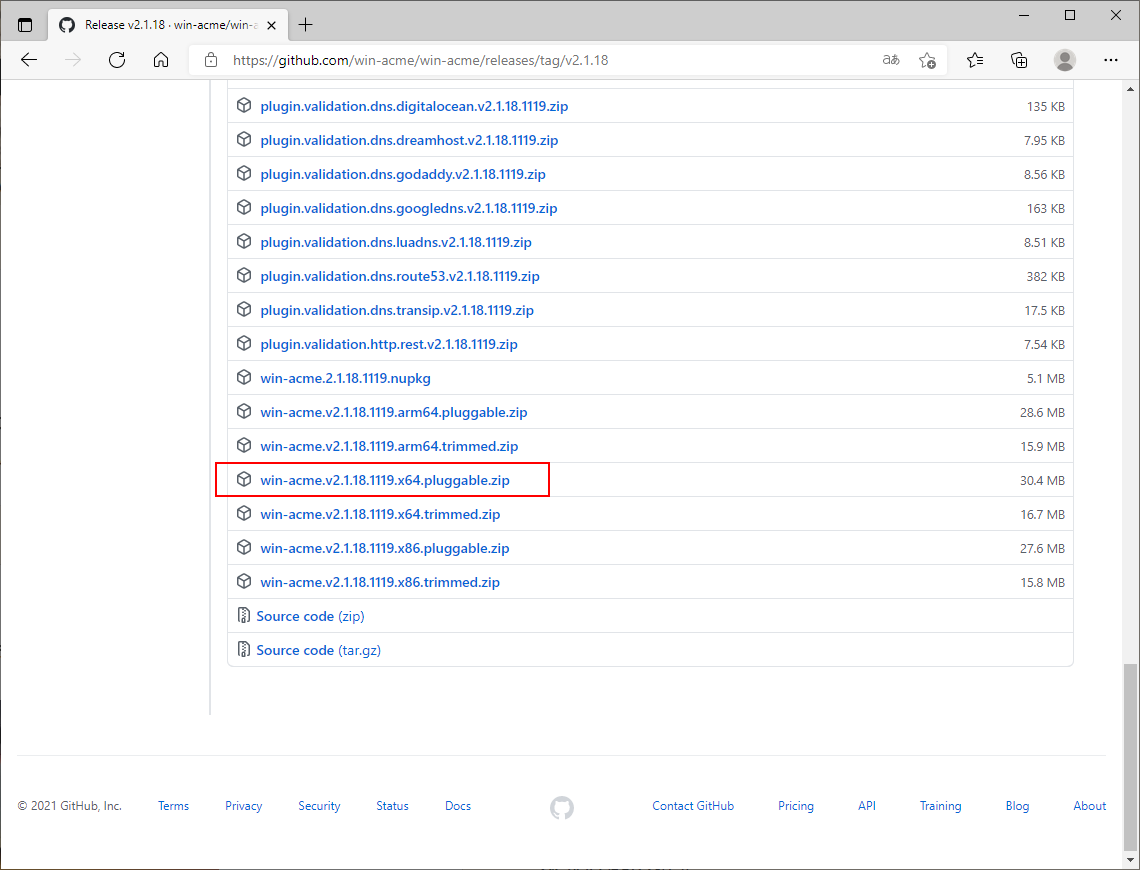Screen dimensions: 1140x870
Task: Download plugin.validation.dns.digitalocean zip file
Action: (414, 106)
